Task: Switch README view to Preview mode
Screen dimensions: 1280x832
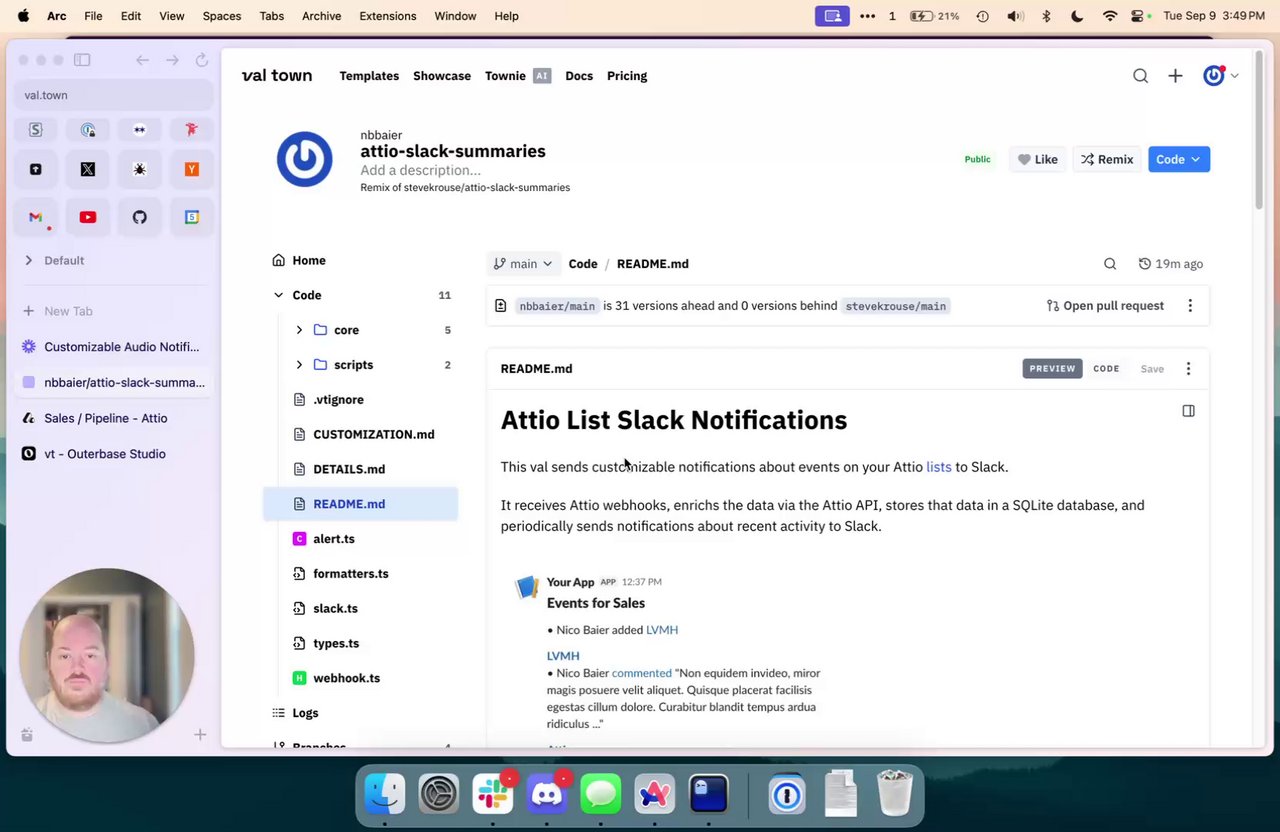Action: click(x=1052, y=369)
